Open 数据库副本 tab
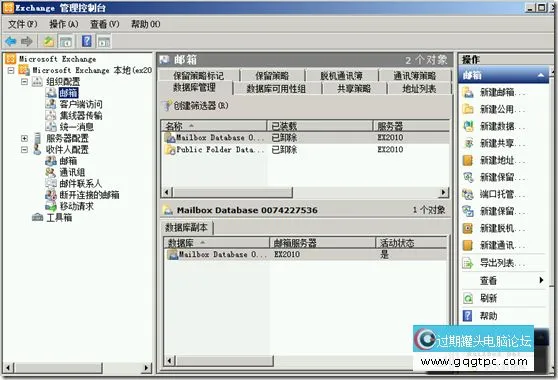 click(187, 228)
